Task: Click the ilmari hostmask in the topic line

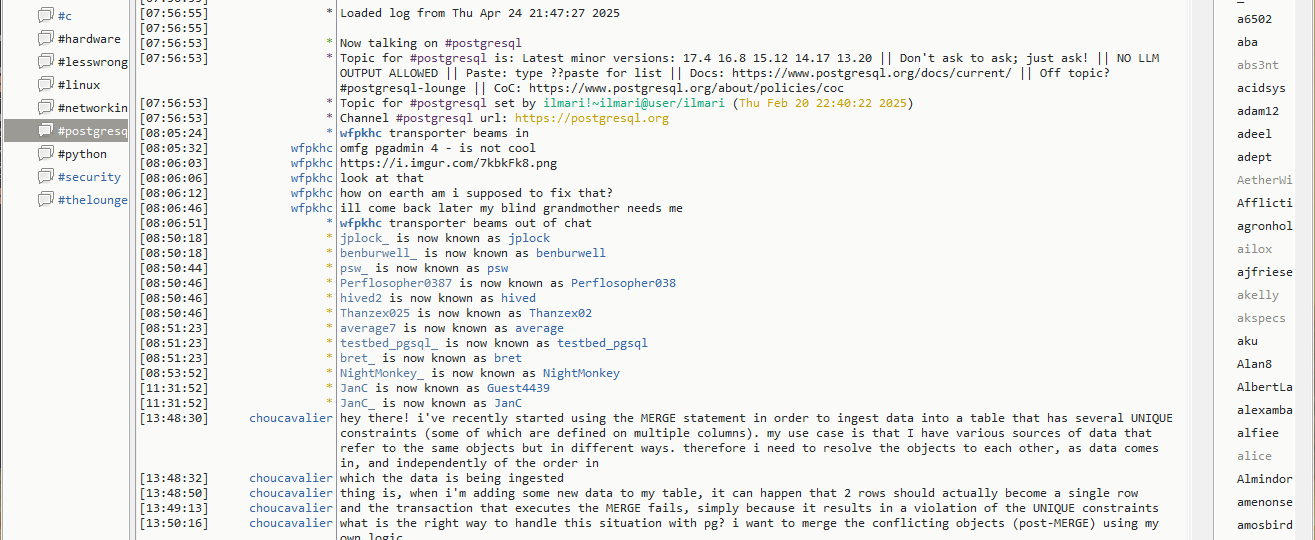Action: point(629,103)
